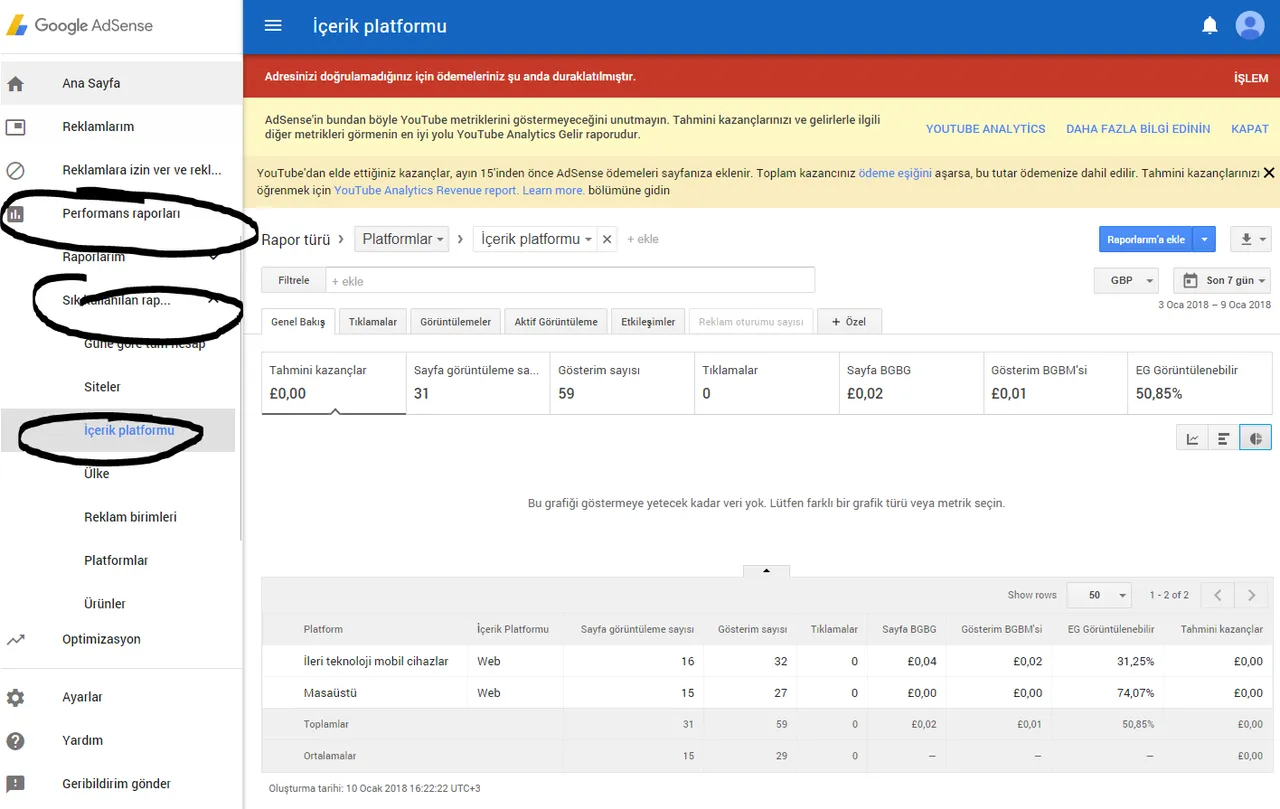Open the Etkileşimler tab
1280x809 pixels.
(648, 322)
